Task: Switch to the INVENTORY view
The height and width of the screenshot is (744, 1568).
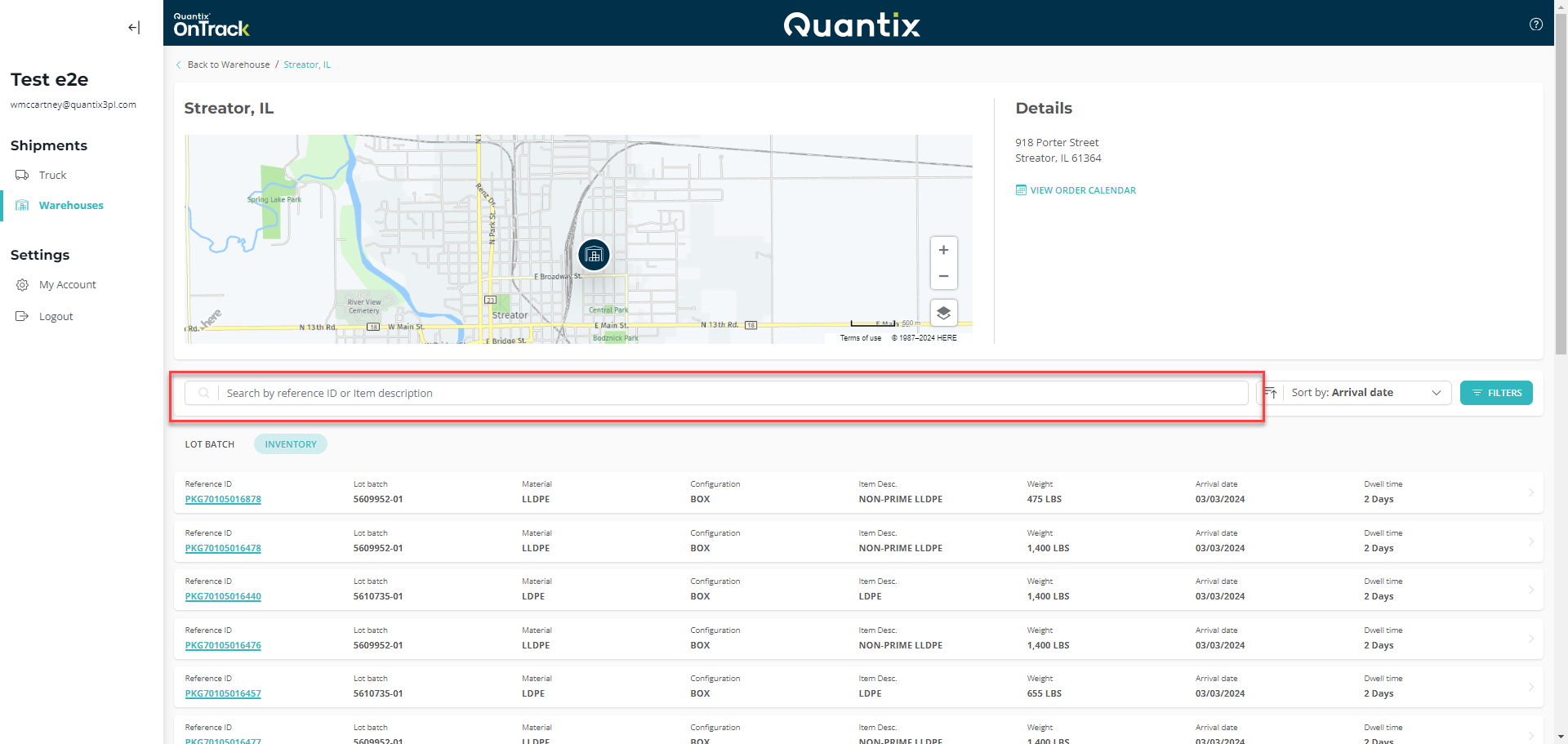Action: tap(290, 443)
